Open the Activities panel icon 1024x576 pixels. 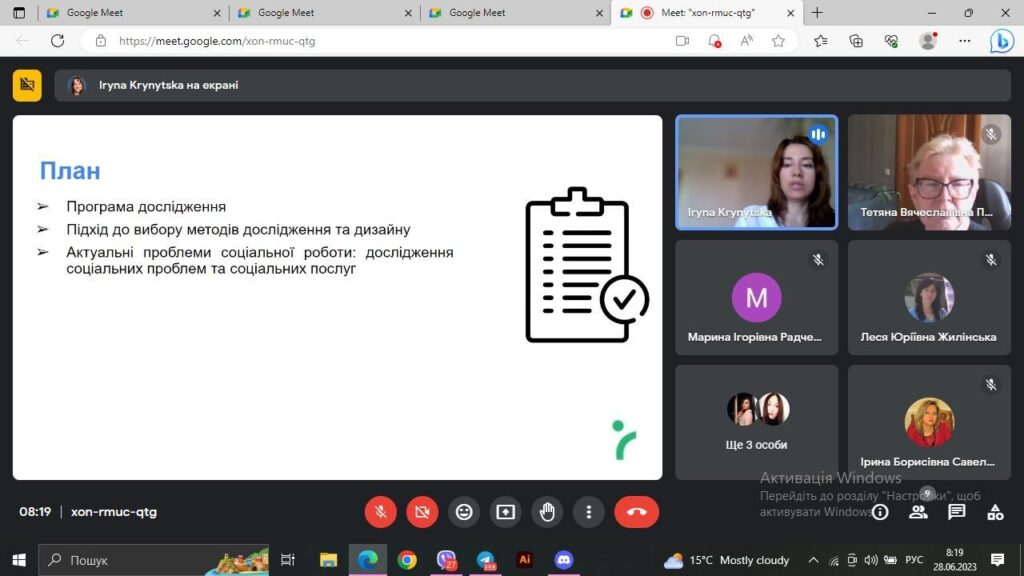pos(994,512)
